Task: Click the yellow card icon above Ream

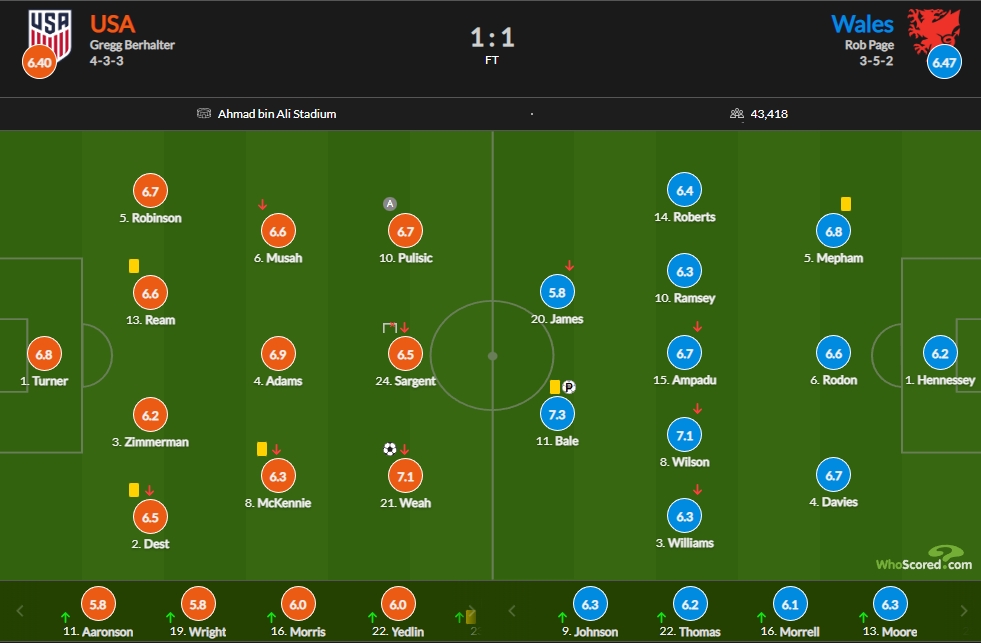Action: coord(134,266)
